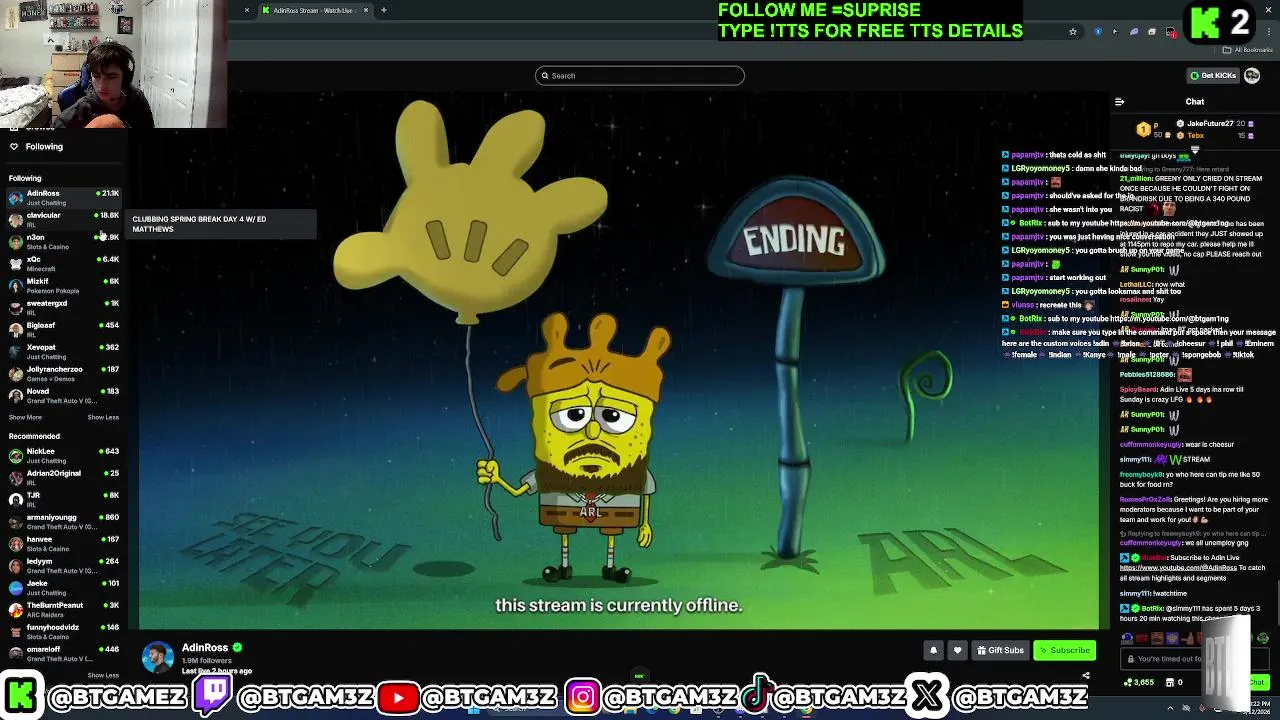1280x720 pixels.
Task: Click Show Less under Following list
Action: click(x=103, y=417)
